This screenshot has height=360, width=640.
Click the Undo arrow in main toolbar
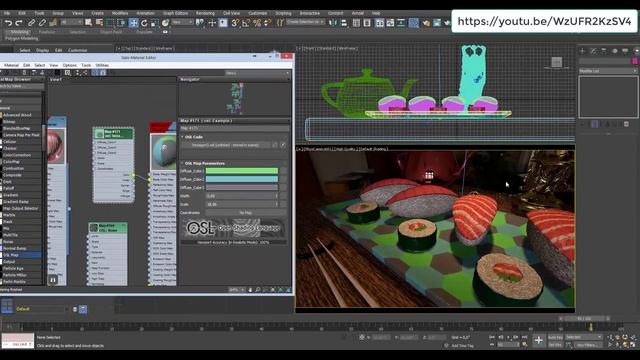(8, 23)
